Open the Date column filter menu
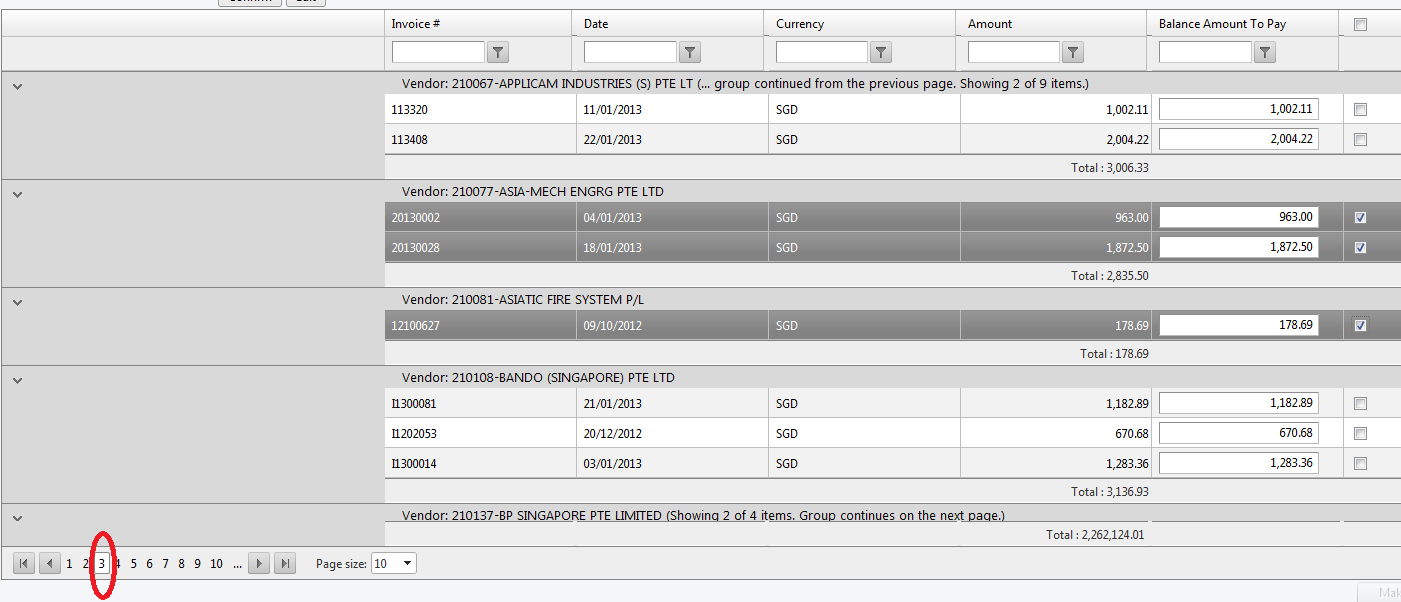The width and height of the screenshot is (1401, 602). click(690, 53)
